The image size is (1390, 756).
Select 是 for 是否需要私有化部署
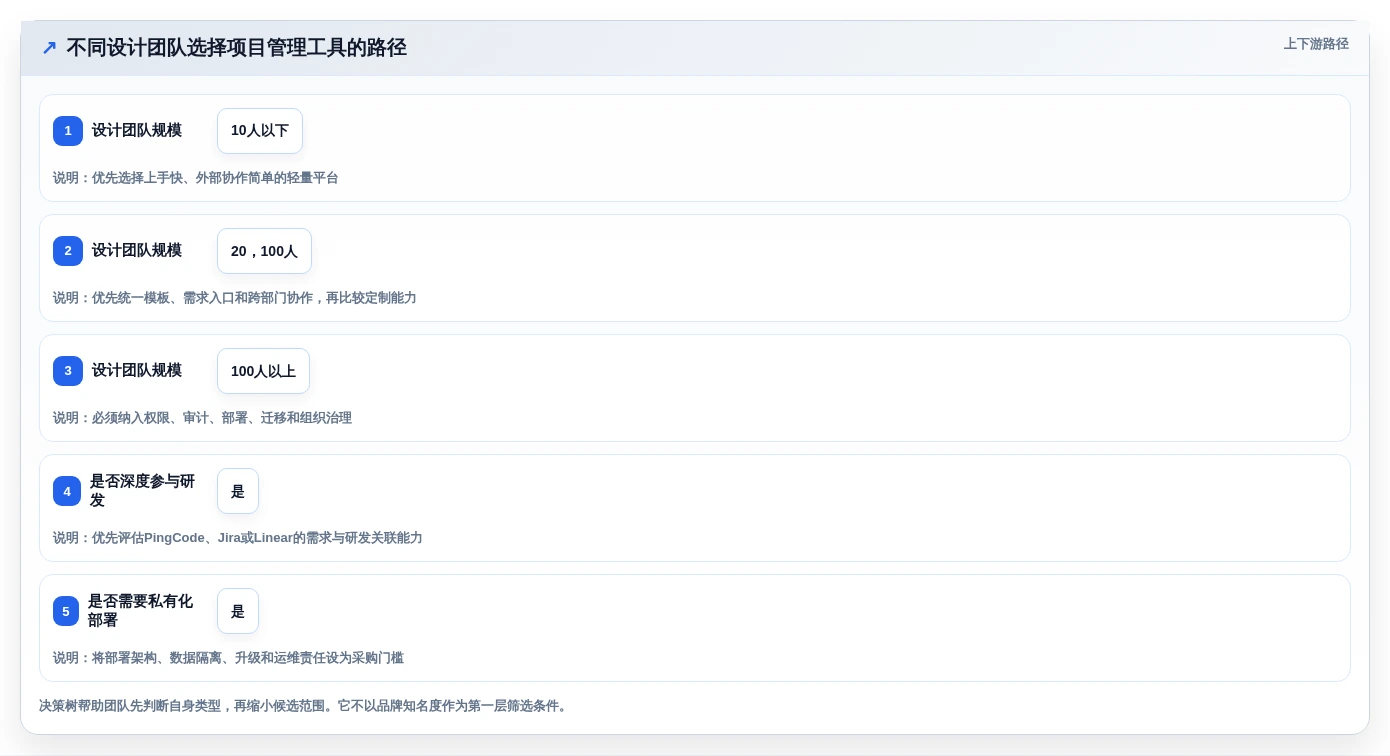pos(238,611)
